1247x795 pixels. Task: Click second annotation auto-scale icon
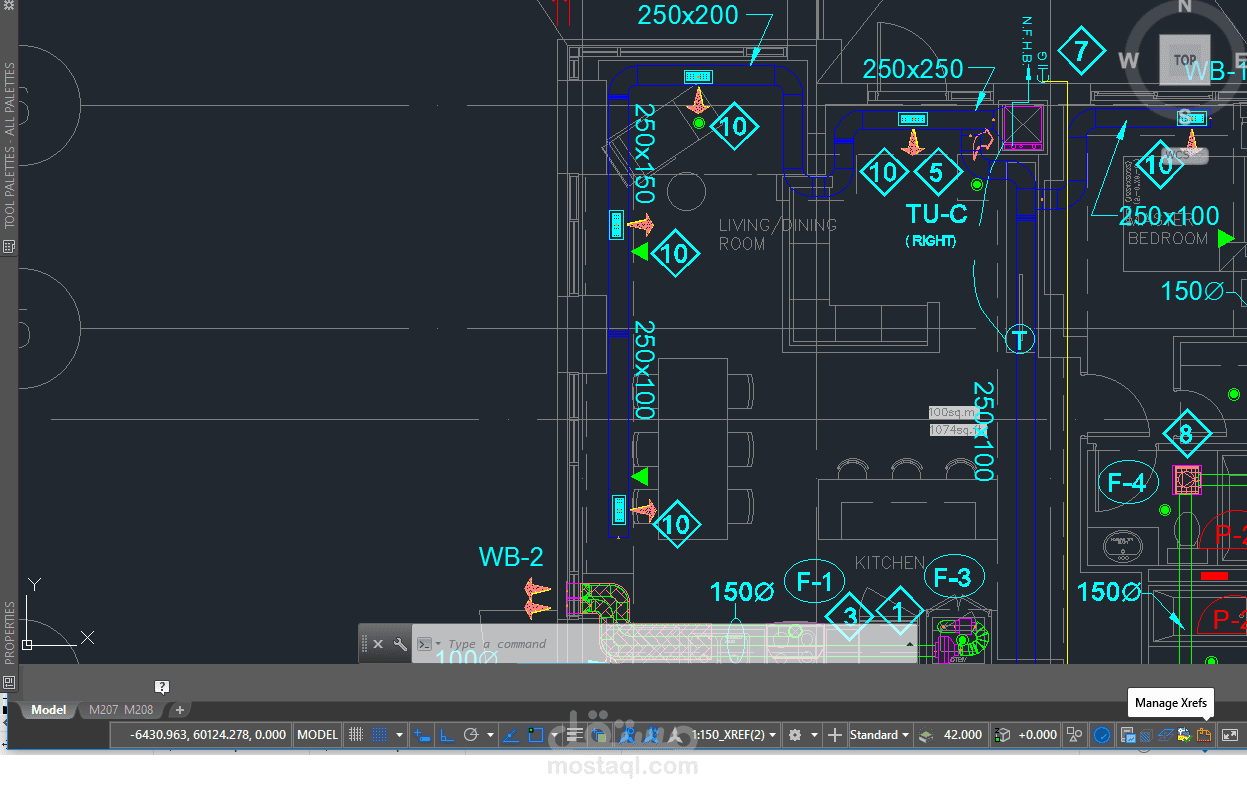coord(652,735)
